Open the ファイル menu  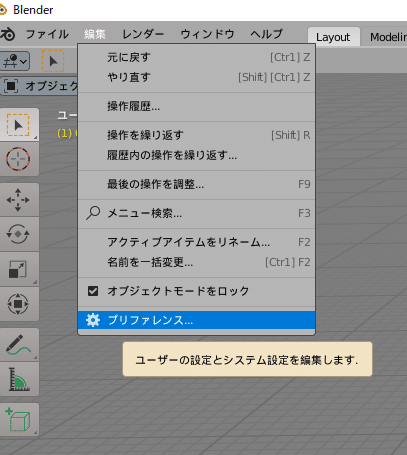tap(47, 34)
